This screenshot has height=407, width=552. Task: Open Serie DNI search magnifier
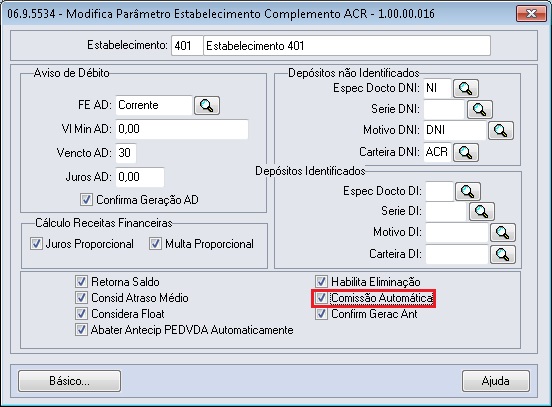[479, 109]
